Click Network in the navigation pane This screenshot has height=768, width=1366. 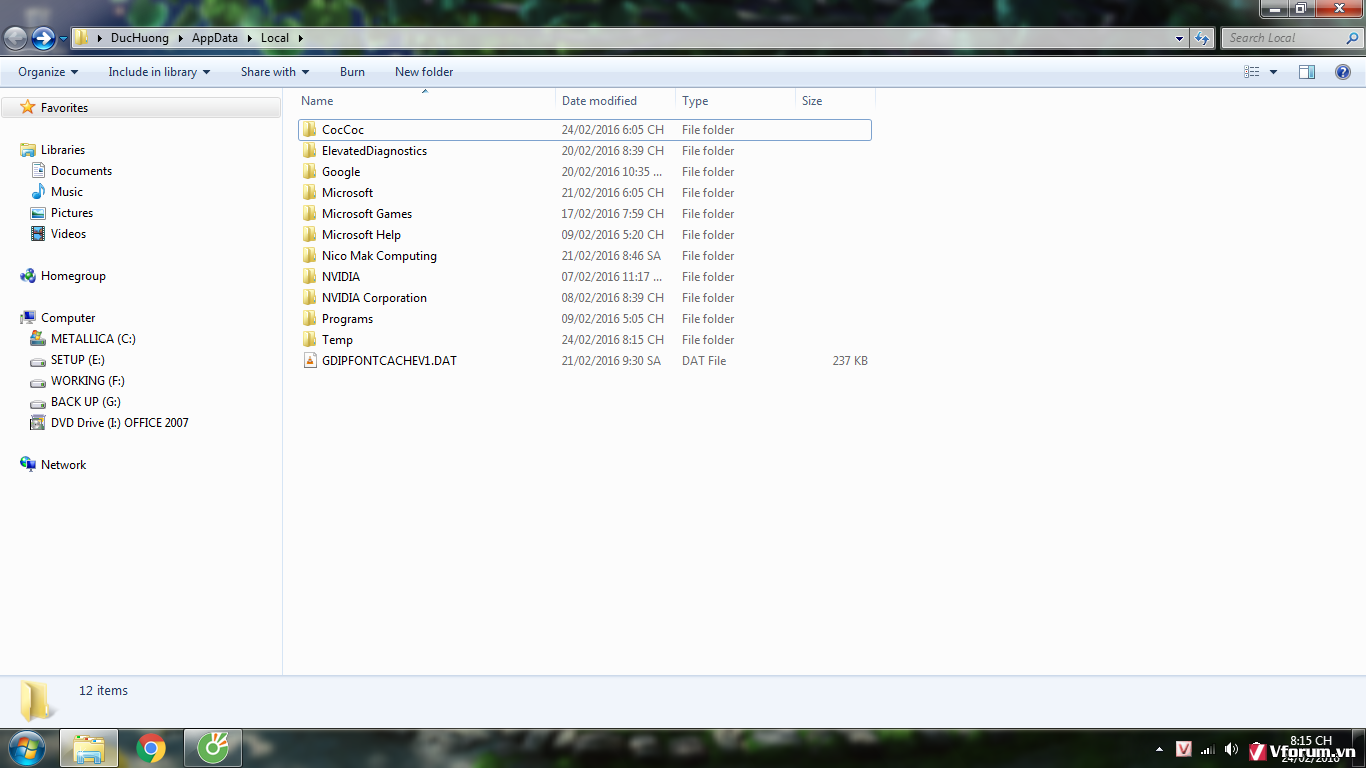point(63,465)
